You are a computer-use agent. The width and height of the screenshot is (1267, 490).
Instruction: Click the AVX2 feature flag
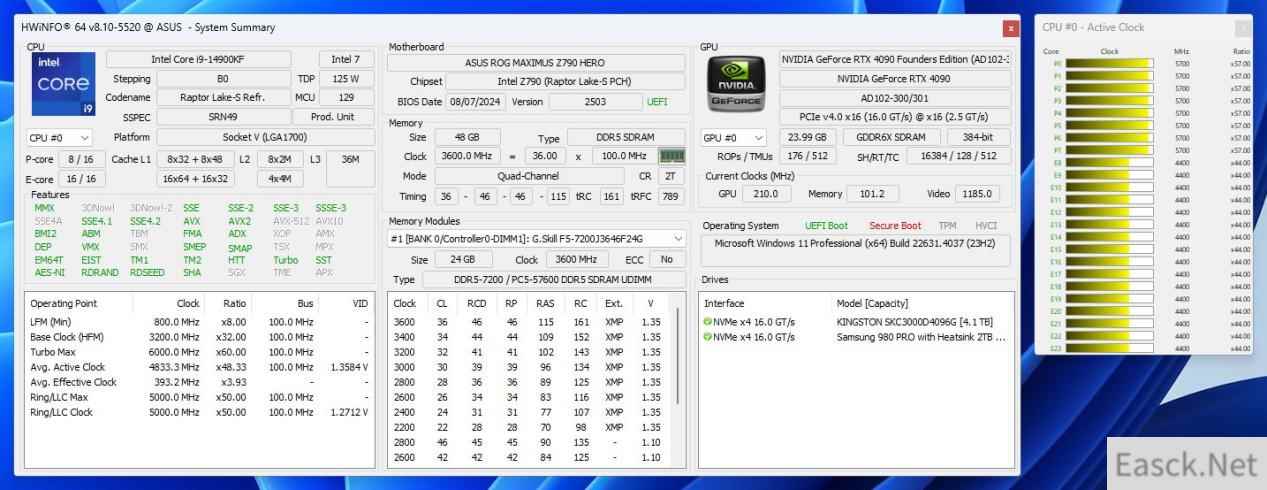coord(239,221)
